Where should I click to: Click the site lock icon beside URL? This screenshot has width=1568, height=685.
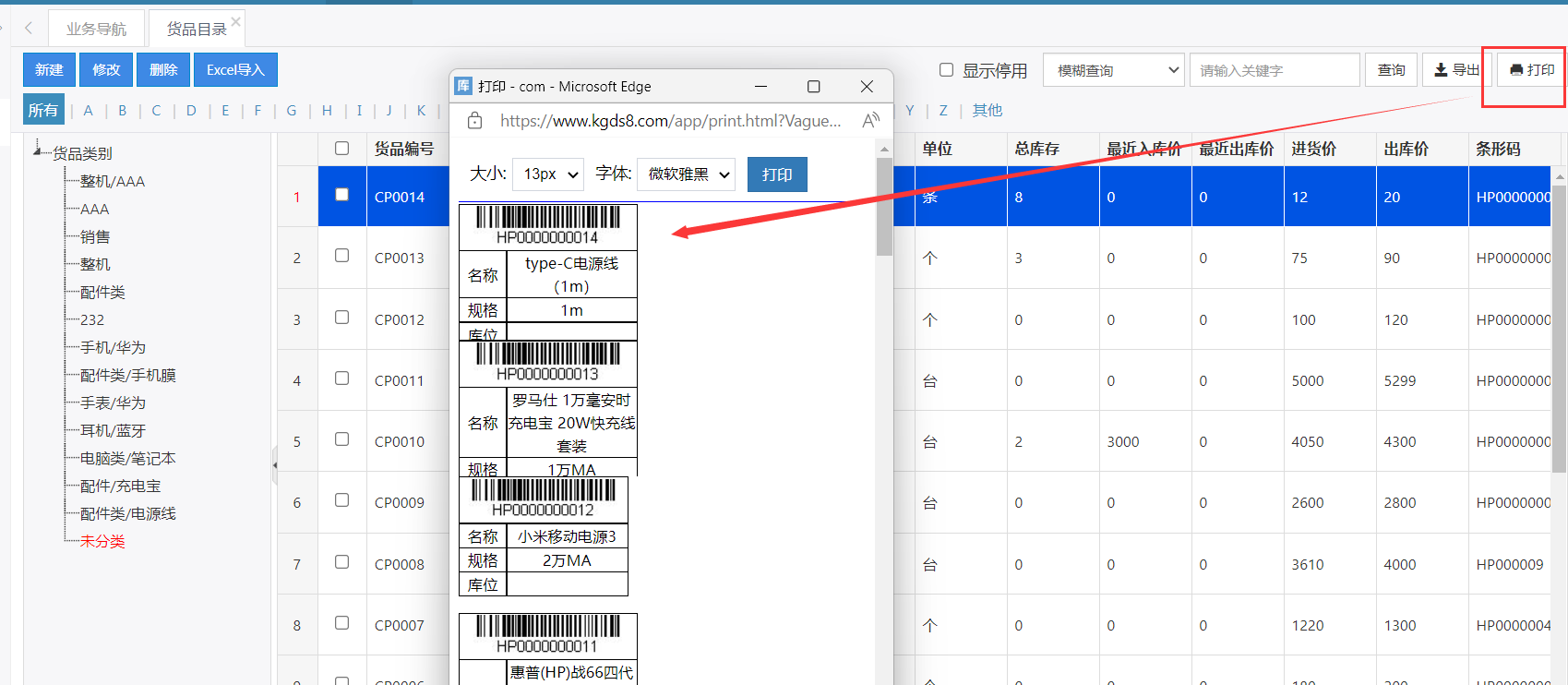click(474, 121)
